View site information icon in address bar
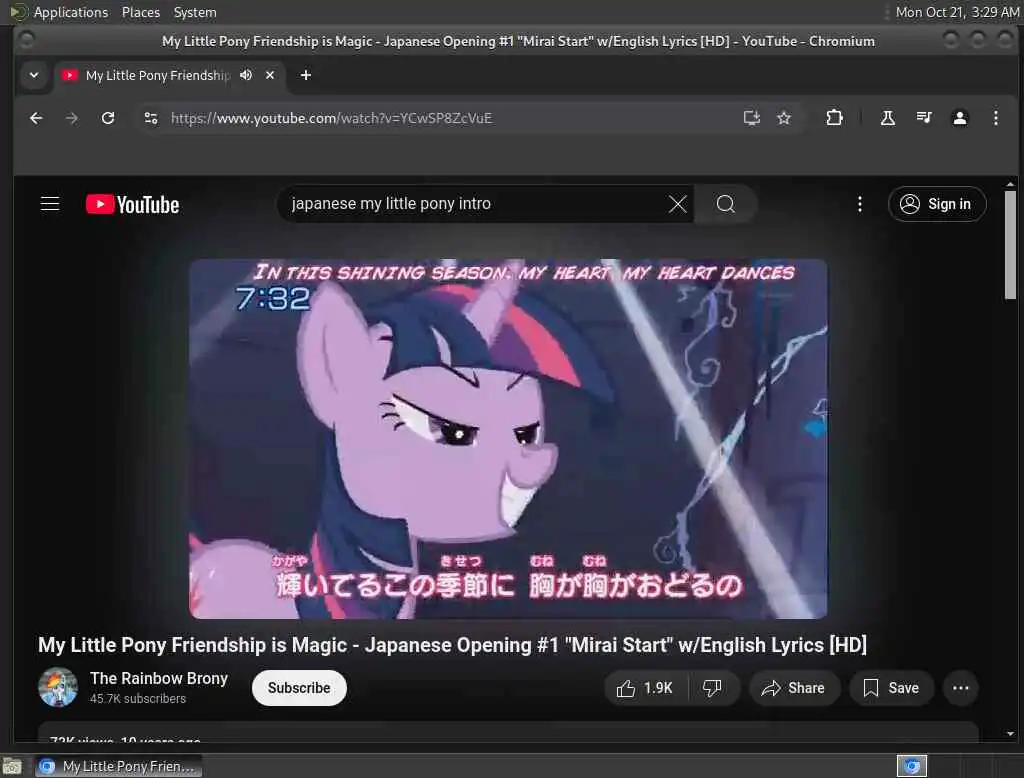This screenshot has height=778, width=1024. click(151, 118)
